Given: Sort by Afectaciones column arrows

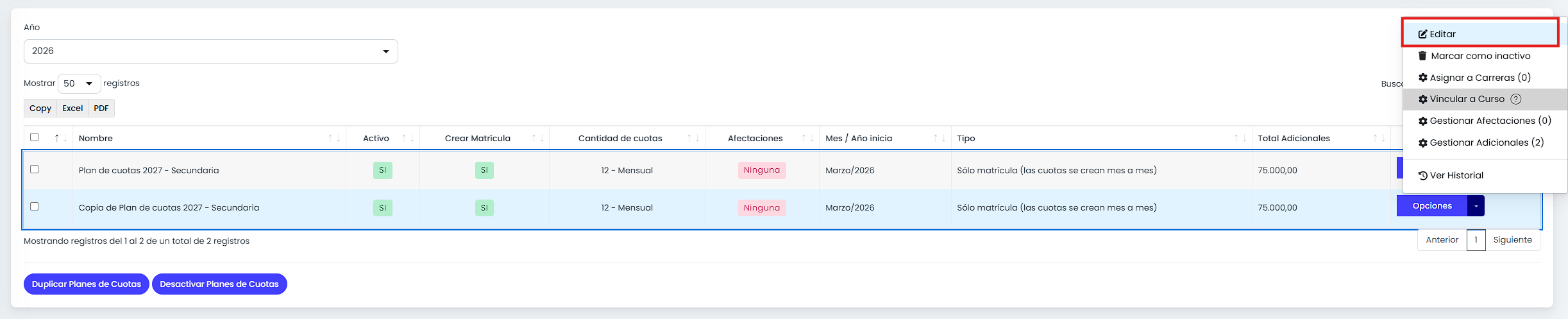Looking at the screenshot, I should (807, 138).
